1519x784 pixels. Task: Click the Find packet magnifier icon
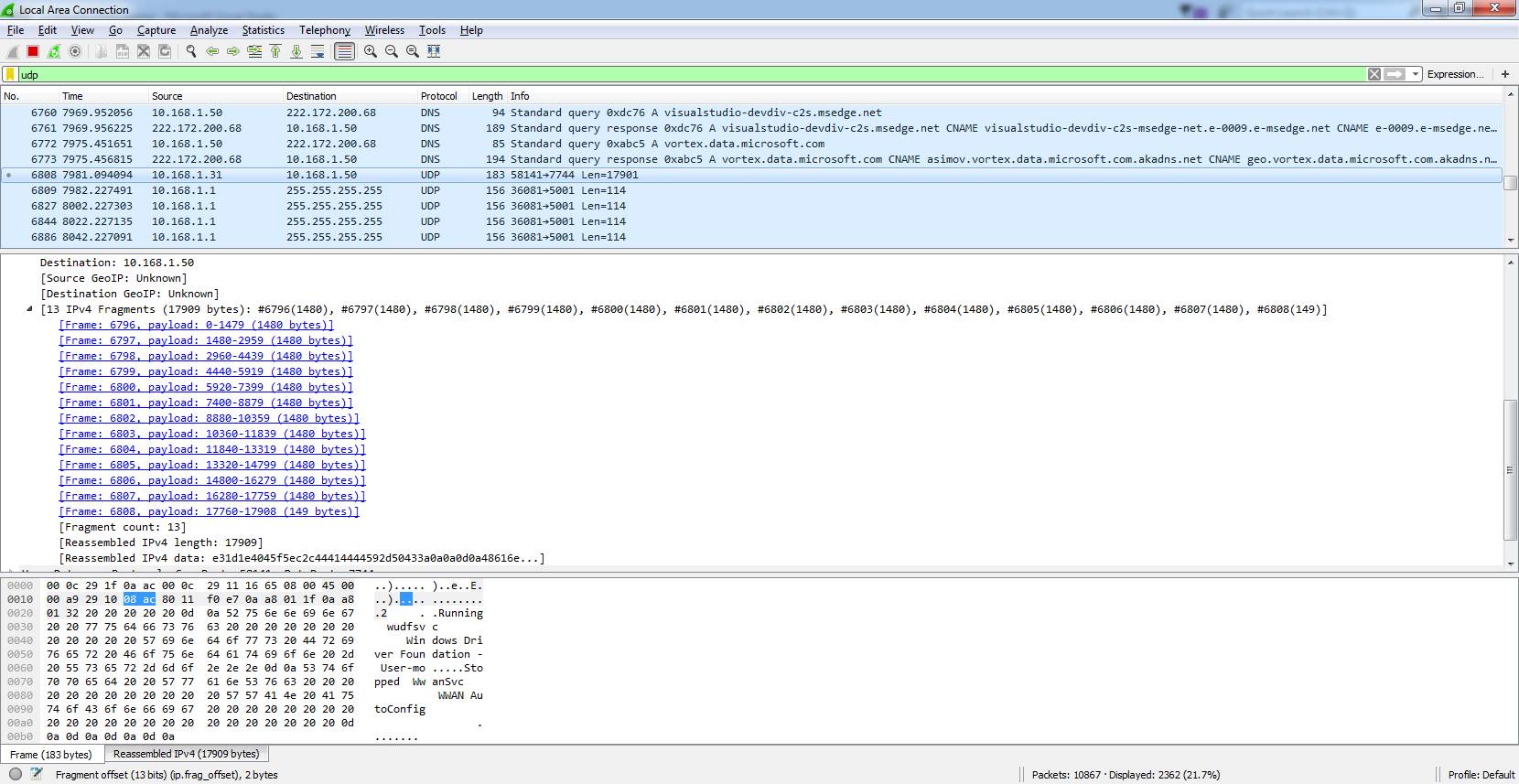tap(191, 52)
